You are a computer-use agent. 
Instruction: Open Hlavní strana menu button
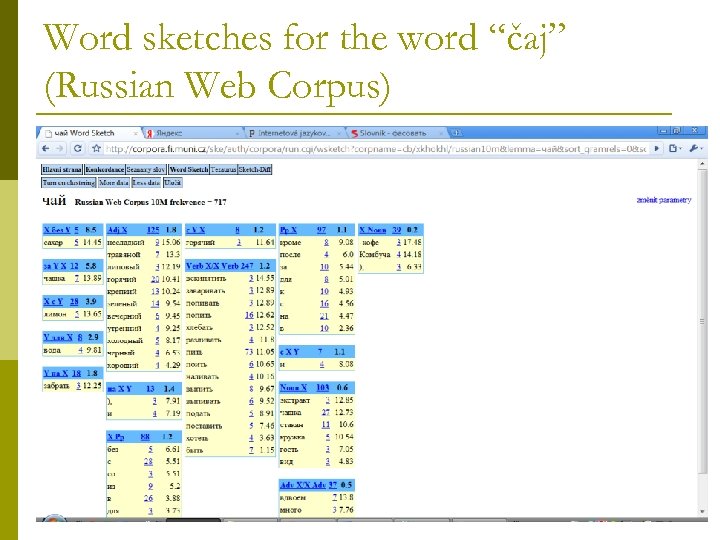pos(62,169)
